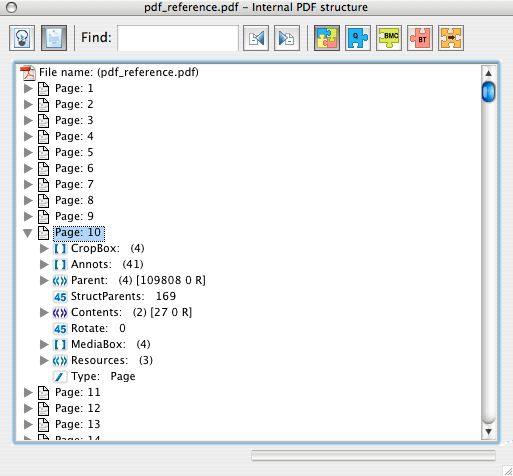
Task: Click the page icon of Page: 5
Action: 43,153
